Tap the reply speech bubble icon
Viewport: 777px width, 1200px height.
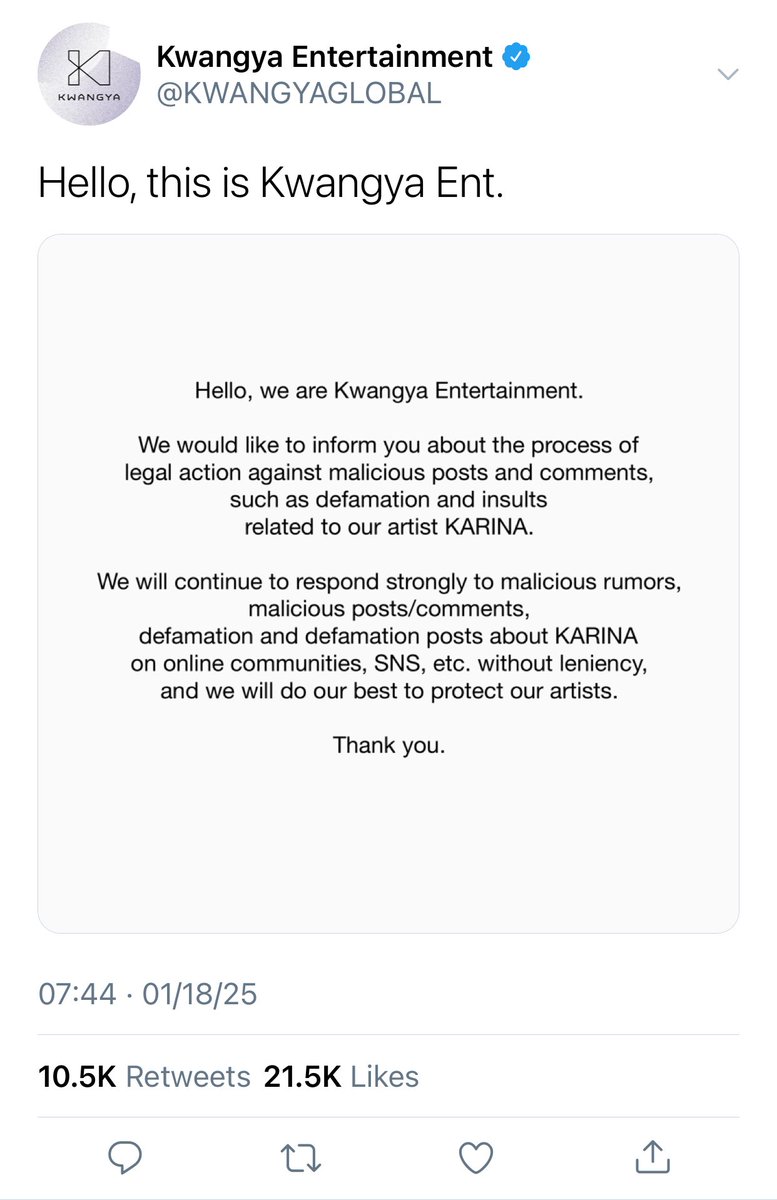(x=125, y=1157)
